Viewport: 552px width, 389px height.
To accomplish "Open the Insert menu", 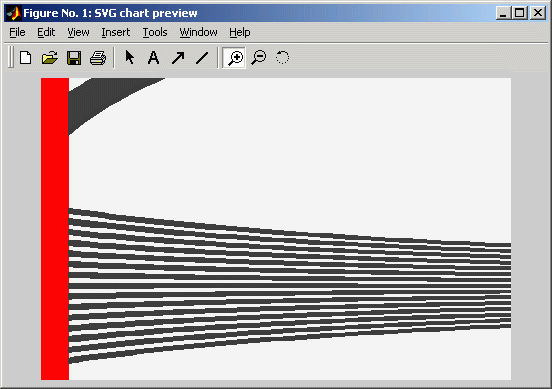I will coord(115,32).
